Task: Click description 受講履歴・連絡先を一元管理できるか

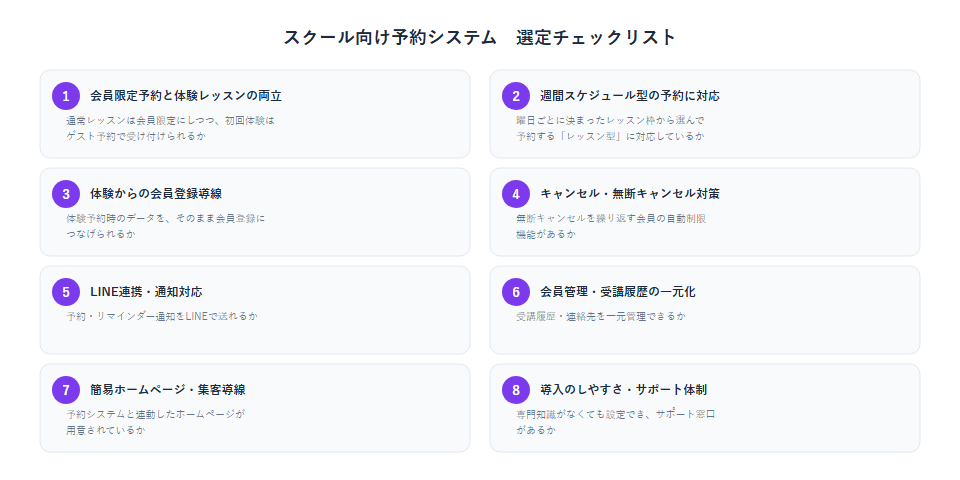Action: pyautogui.click(x=601, y=317)
